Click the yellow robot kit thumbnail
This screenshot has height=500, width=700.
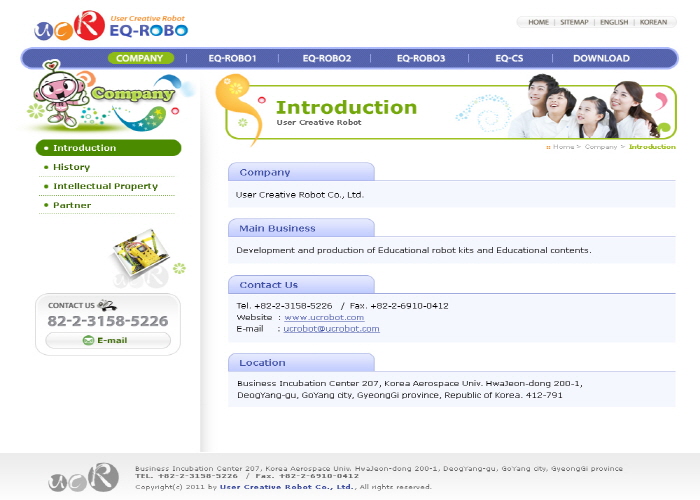pos(140,252)
